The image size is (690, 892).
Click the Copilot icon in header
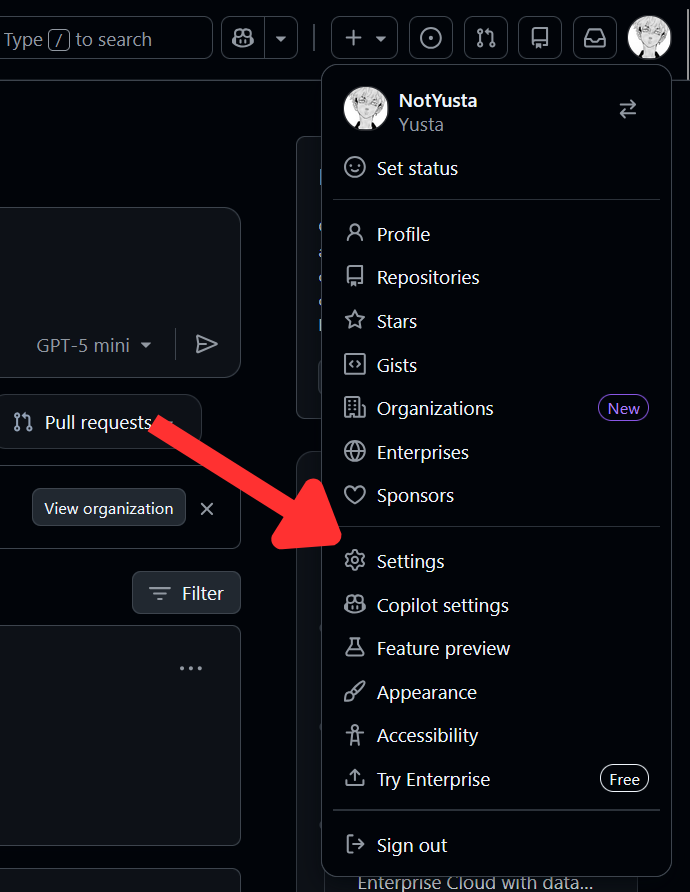tap(242, 39)
